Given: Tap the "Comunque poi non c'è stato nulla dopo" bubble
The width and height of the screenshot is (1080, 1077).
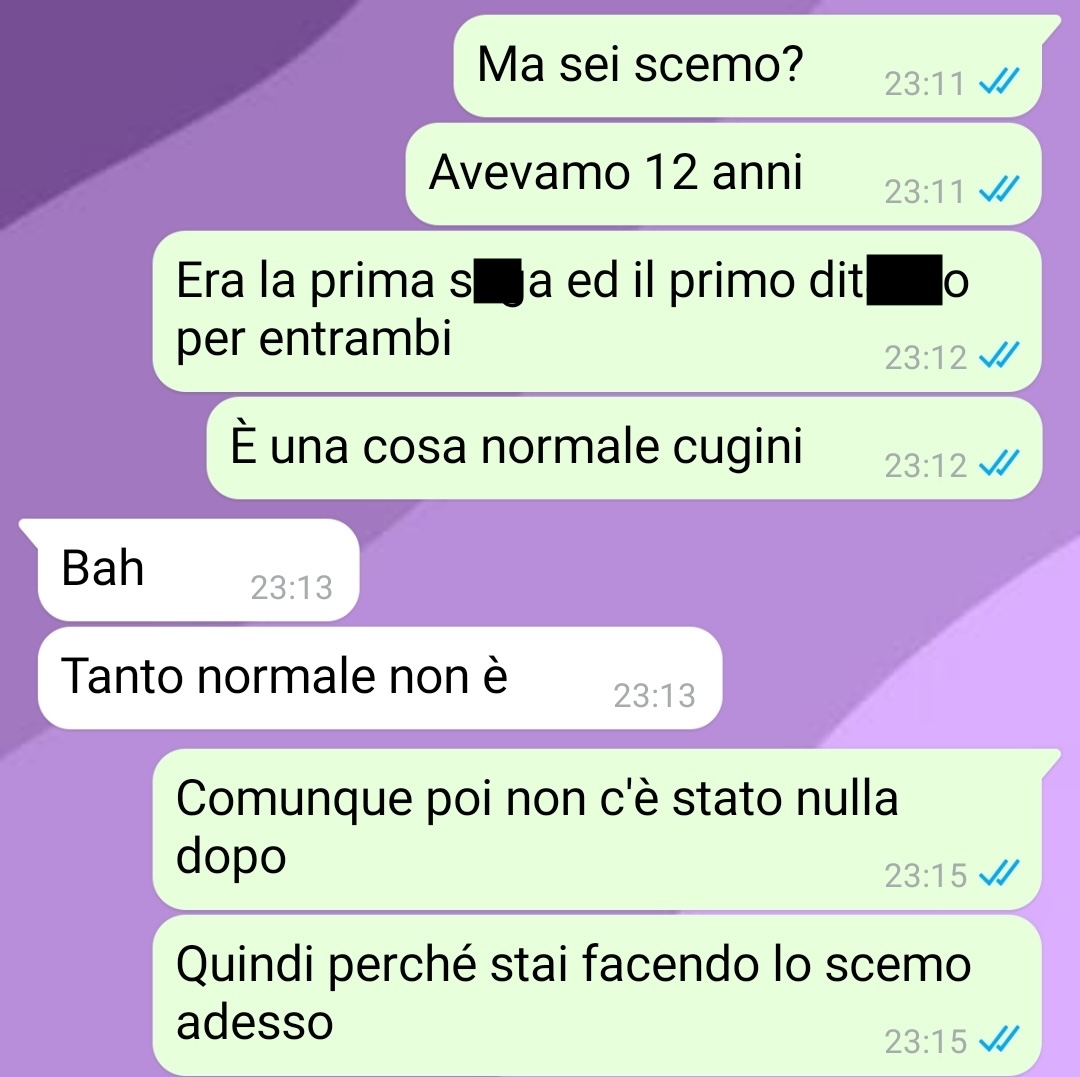Looking at the screenshot, I should pyautogui.click(x=596, y=829).
